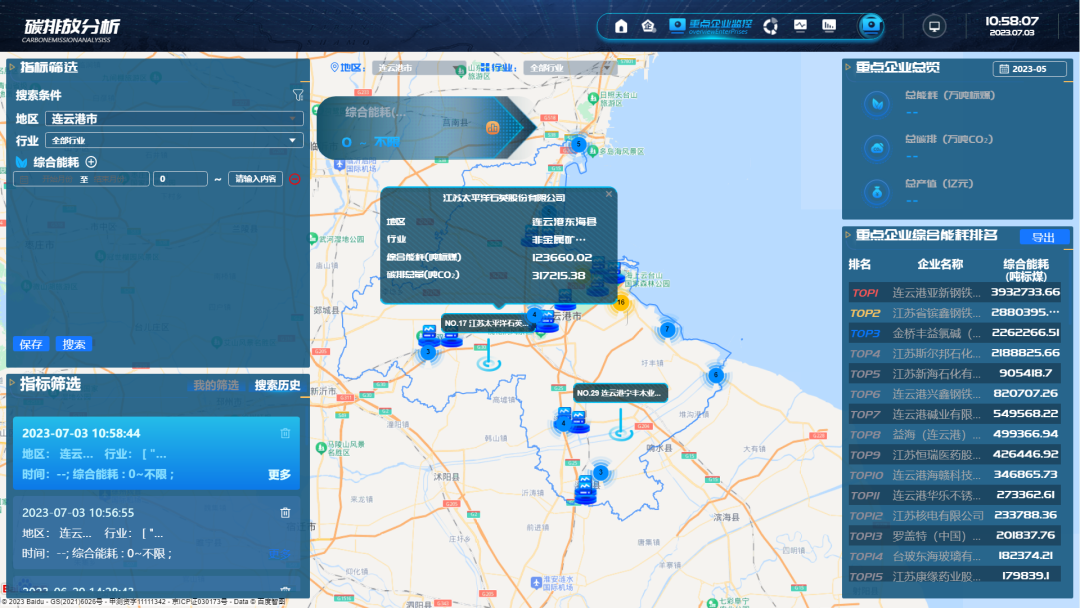Open the line trend chart icon
This screenshot has height=608, width=1080.
(x=800, y=26)
